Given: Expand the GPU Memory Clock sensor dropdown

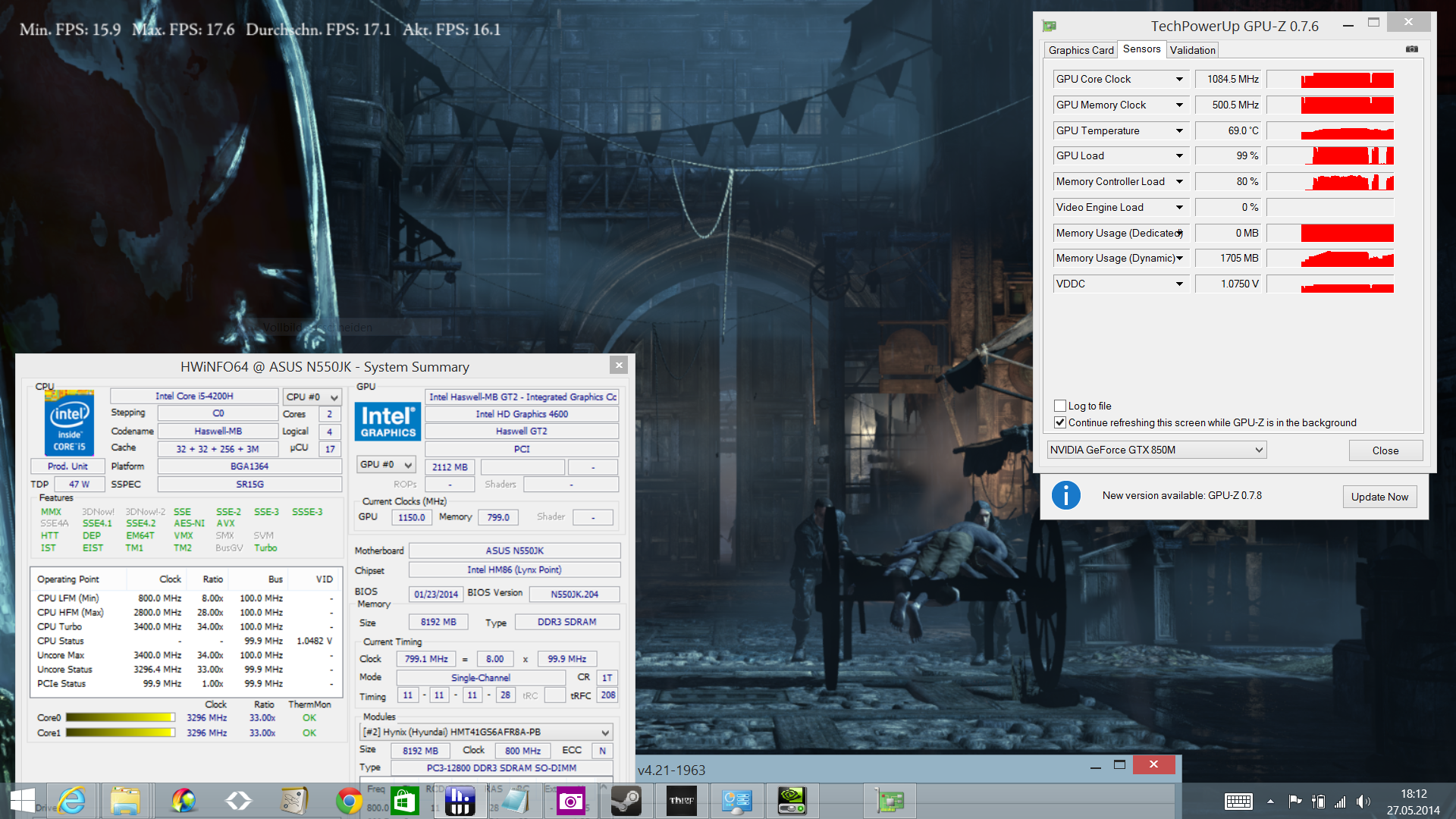Looking at the screenshot, I should coord(1179,105).
